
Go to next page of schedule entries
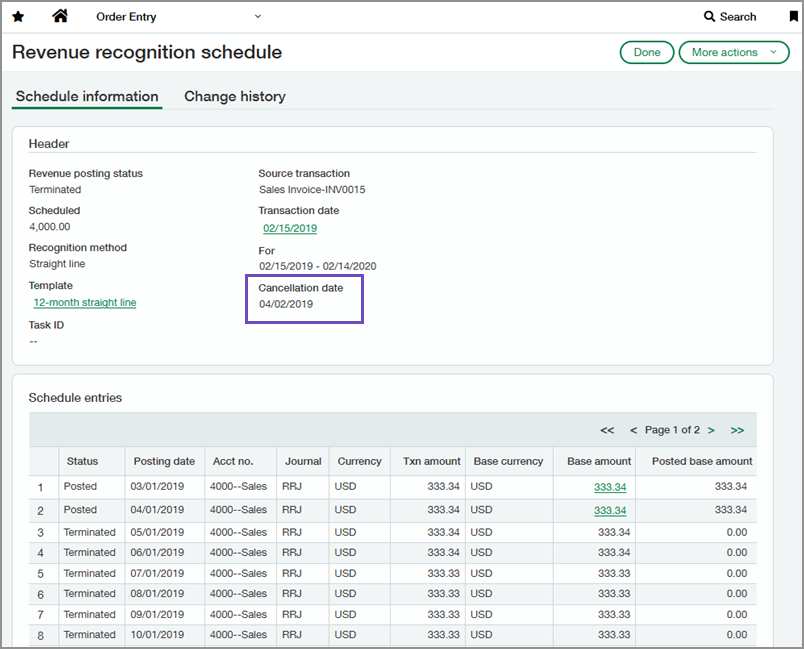pyautogui.click(x=711, y=430)
